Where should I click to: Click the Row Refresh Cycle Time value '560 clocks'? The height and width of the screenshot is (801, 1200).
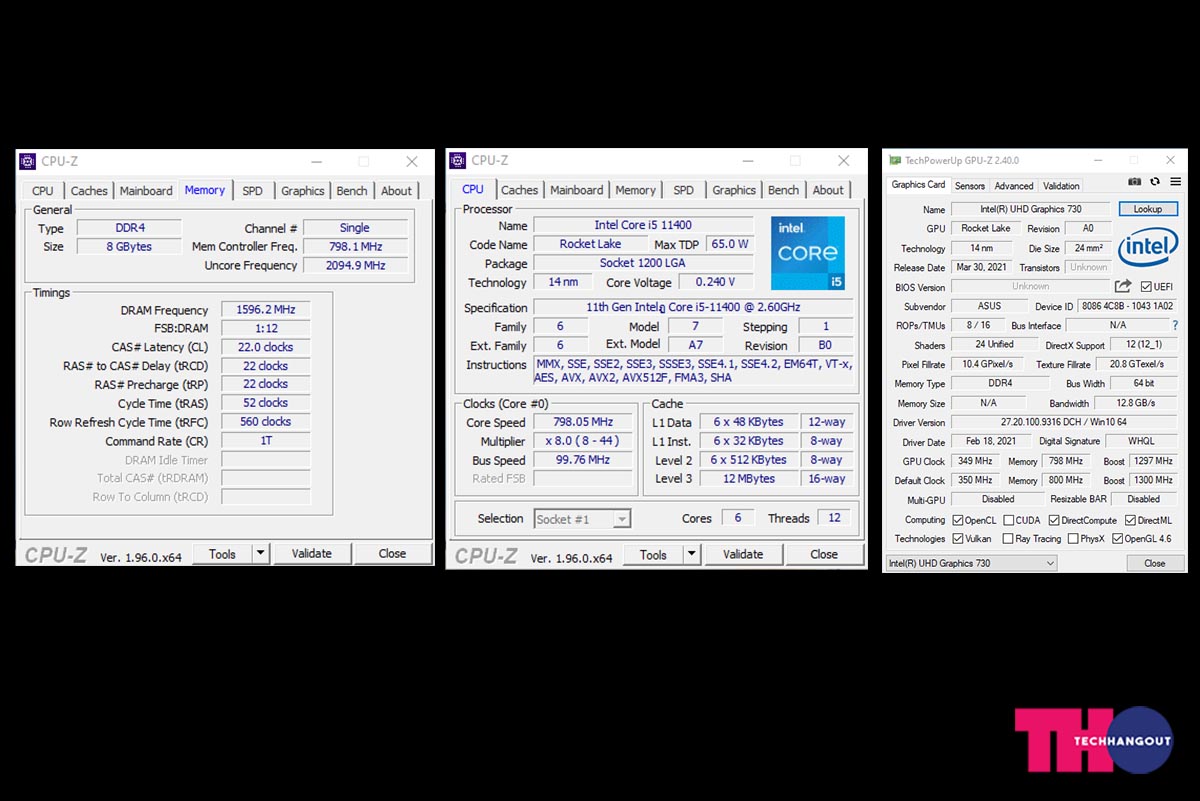pyautogui.click(x=266, y=422)
